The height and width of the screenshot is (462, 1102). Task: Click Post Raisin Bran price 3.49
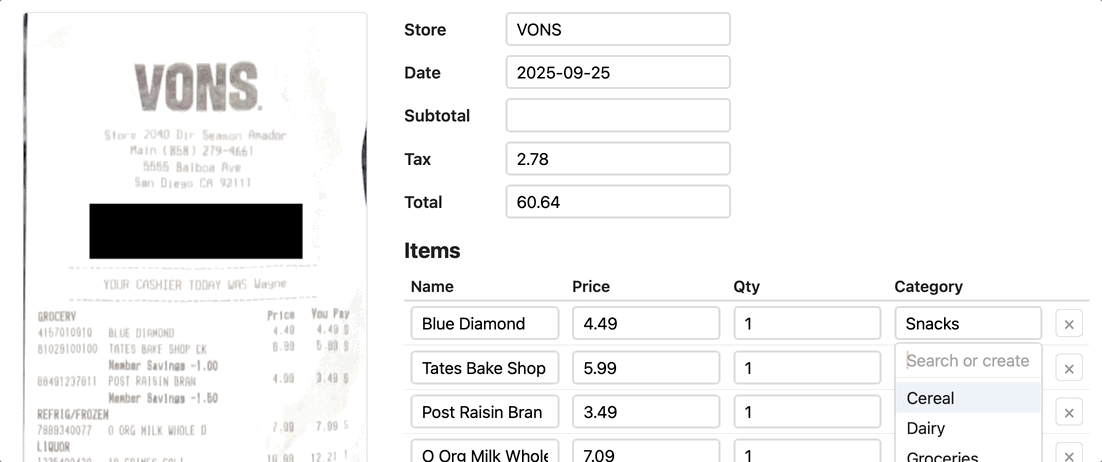click(x=646, y=412)
